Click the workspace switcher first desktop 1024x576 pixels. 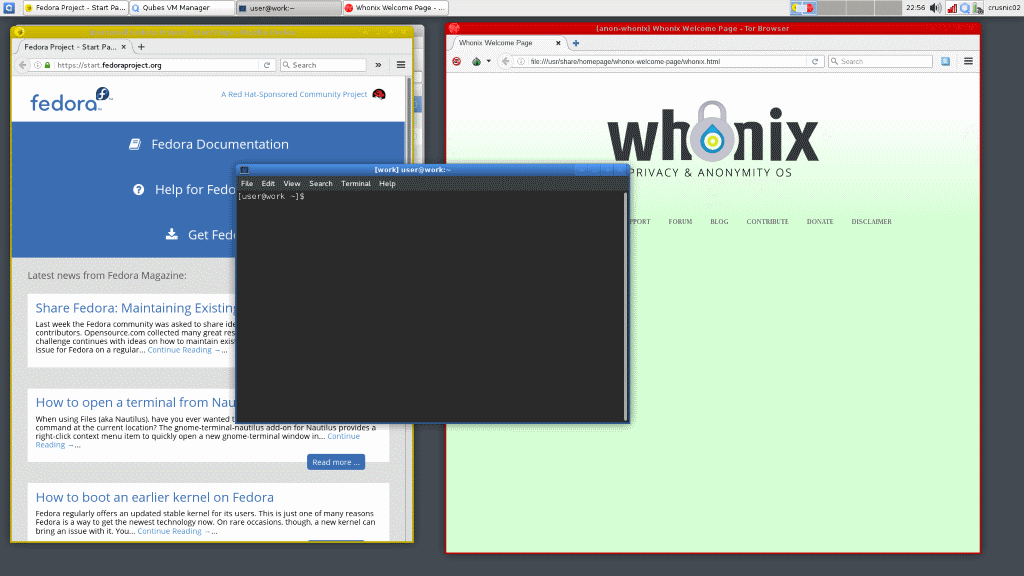click(803, 8)
